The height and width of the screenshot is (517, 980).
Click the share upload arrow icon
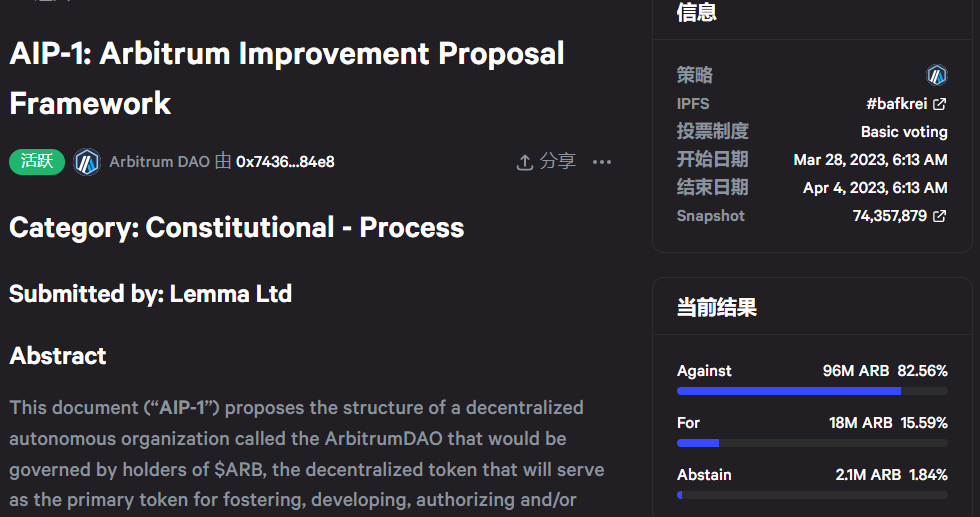pos(524,162)
